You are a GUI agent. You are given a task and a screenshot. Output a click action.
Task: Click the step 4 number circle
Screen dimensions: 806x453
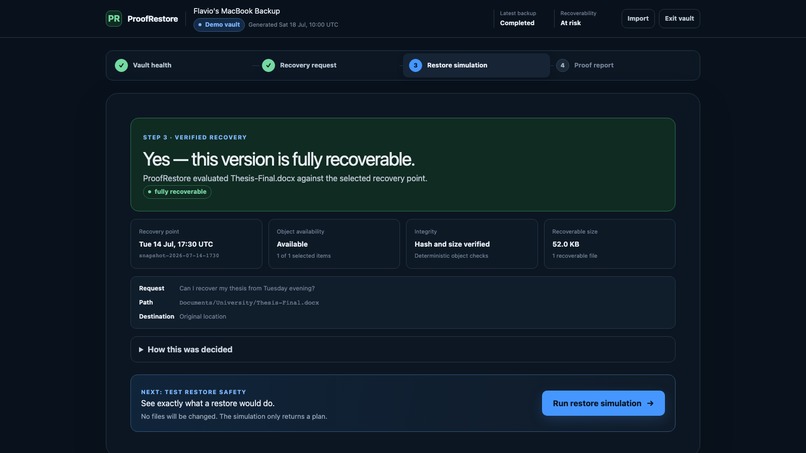click(x=562, y=65)
